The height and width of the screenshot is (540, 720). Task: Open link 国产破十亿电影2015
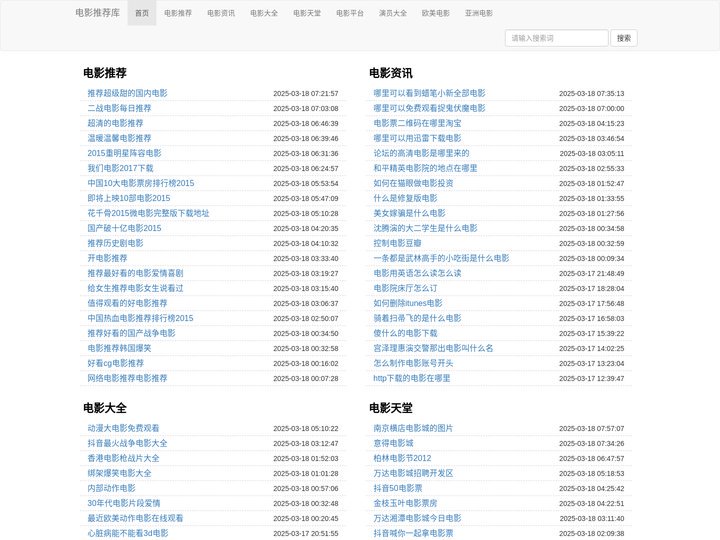tap(124, 228)
